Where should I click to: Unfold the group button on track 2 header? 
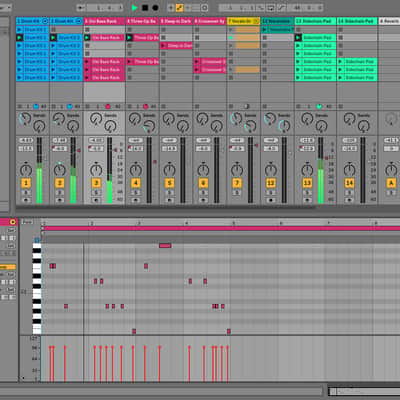[x=79, y=21]
